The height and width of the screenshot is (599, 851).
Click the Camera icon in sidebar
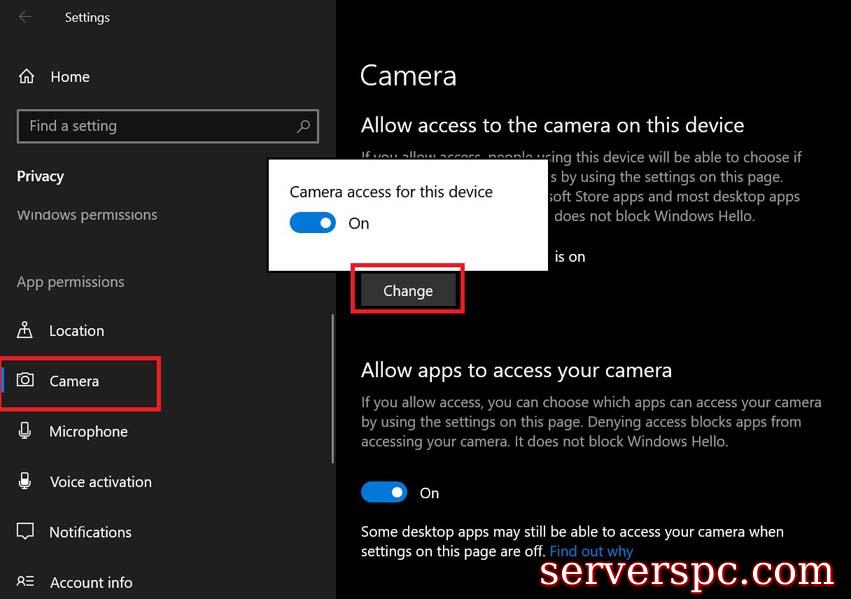click(26, 381)
